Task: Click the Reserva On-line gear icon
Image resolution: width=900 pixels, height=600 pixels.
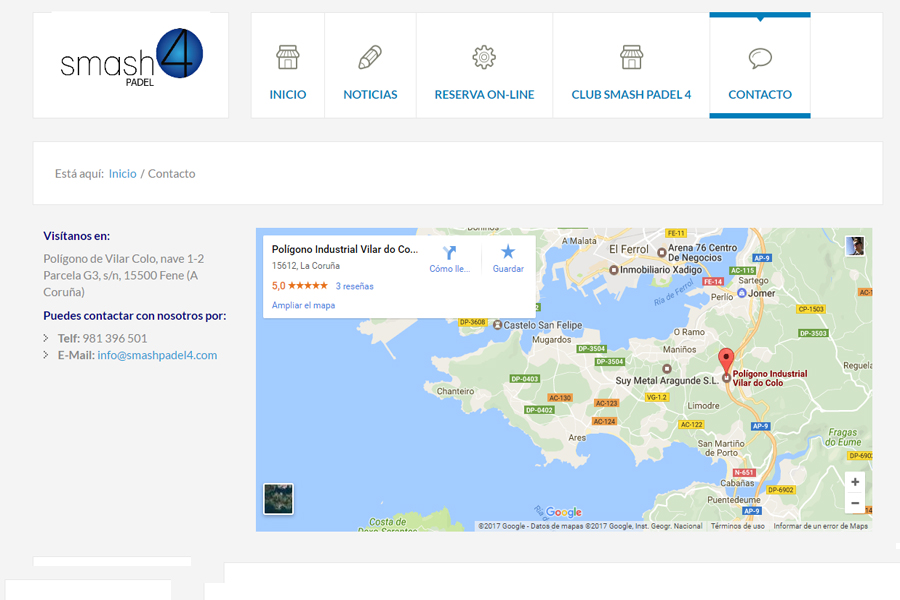Action: pos(484,57)
